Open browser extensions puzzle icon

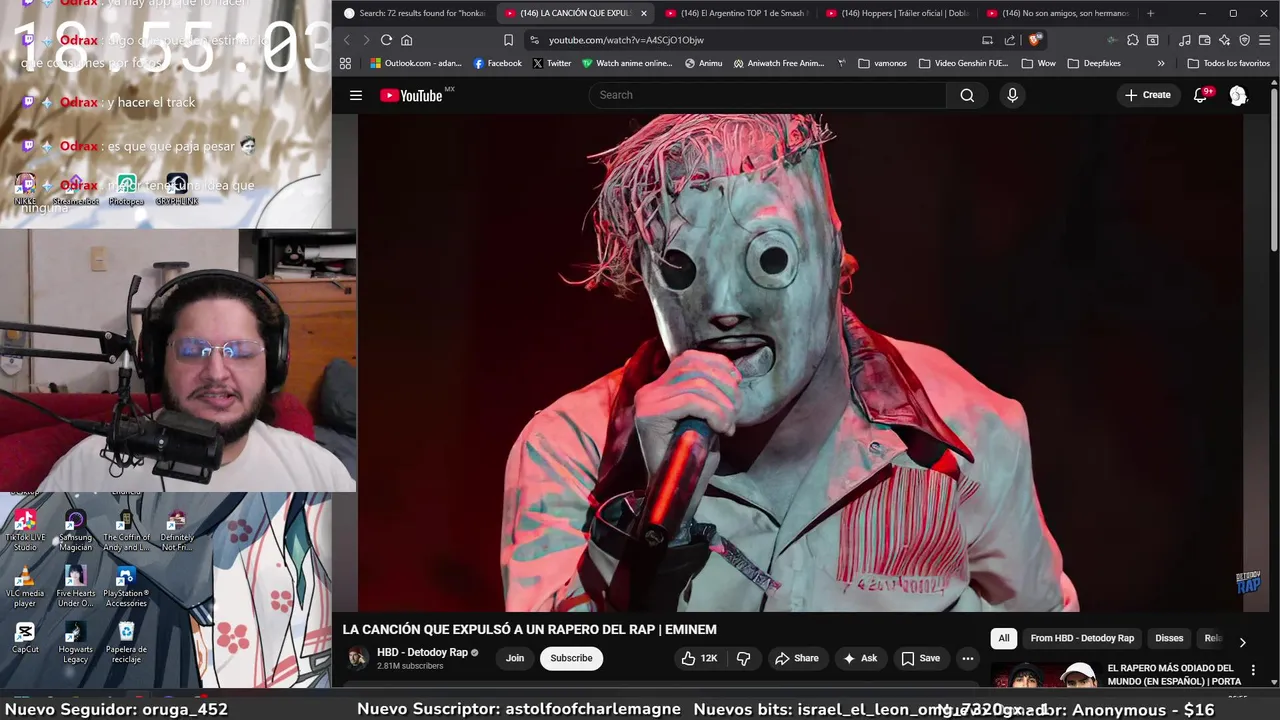click(1132, 40)
